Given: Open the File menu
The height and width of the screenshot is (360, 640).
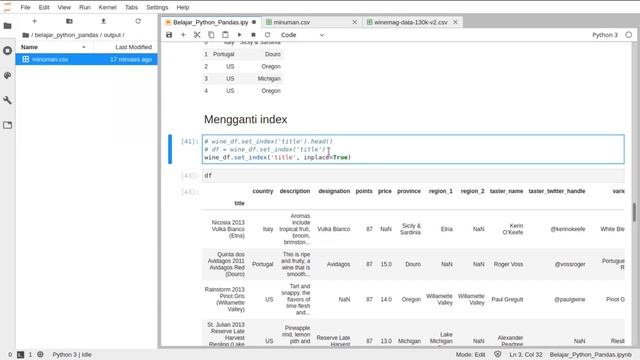Looking at the screenshot, I should click(x=25, y=7).
